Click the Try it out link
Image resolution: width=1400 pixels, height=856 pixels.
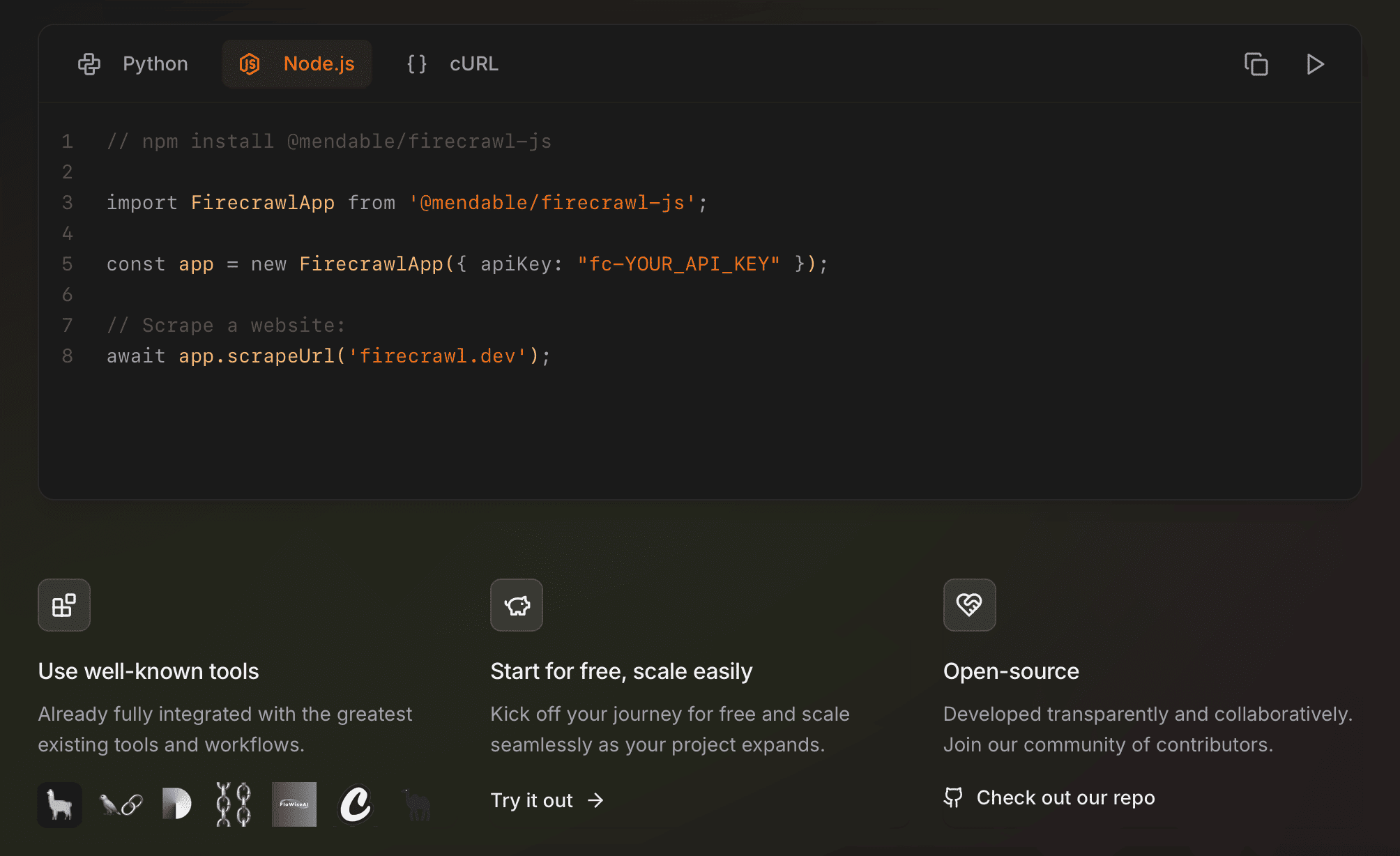[546, 800]
